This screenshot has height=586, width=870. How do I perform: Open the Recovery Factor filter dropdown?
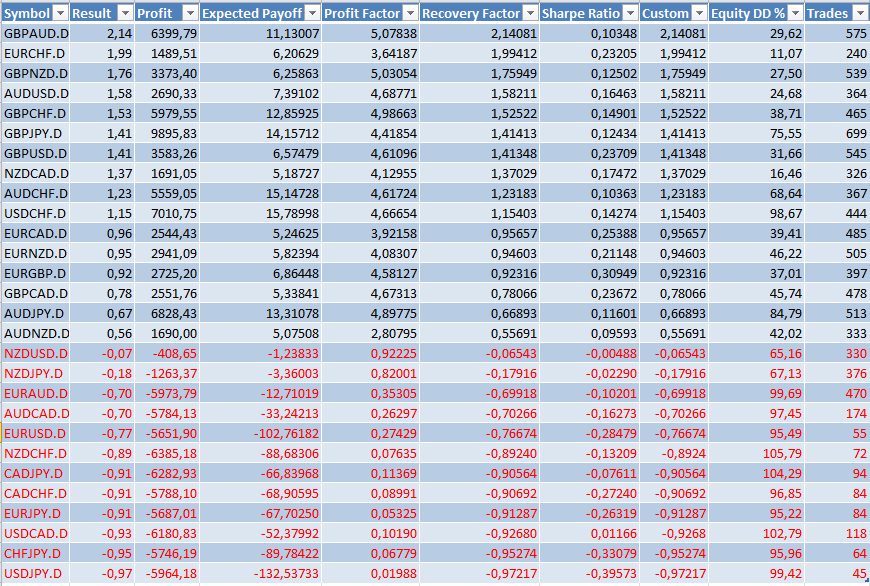531,13
